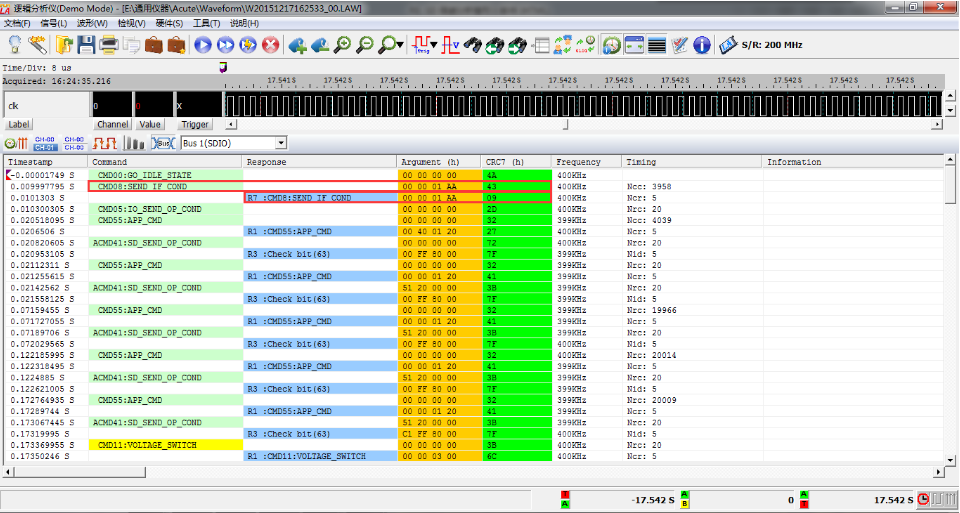Find next match with the right-arrow binoculars

click(517, 45)
